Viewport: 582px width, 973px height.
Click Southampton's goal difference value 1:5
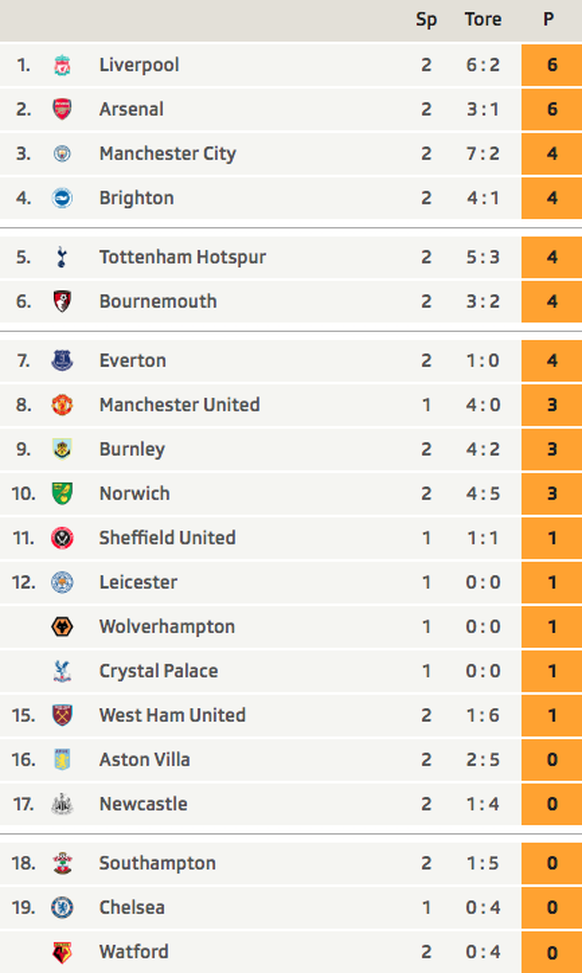[483, 863]
